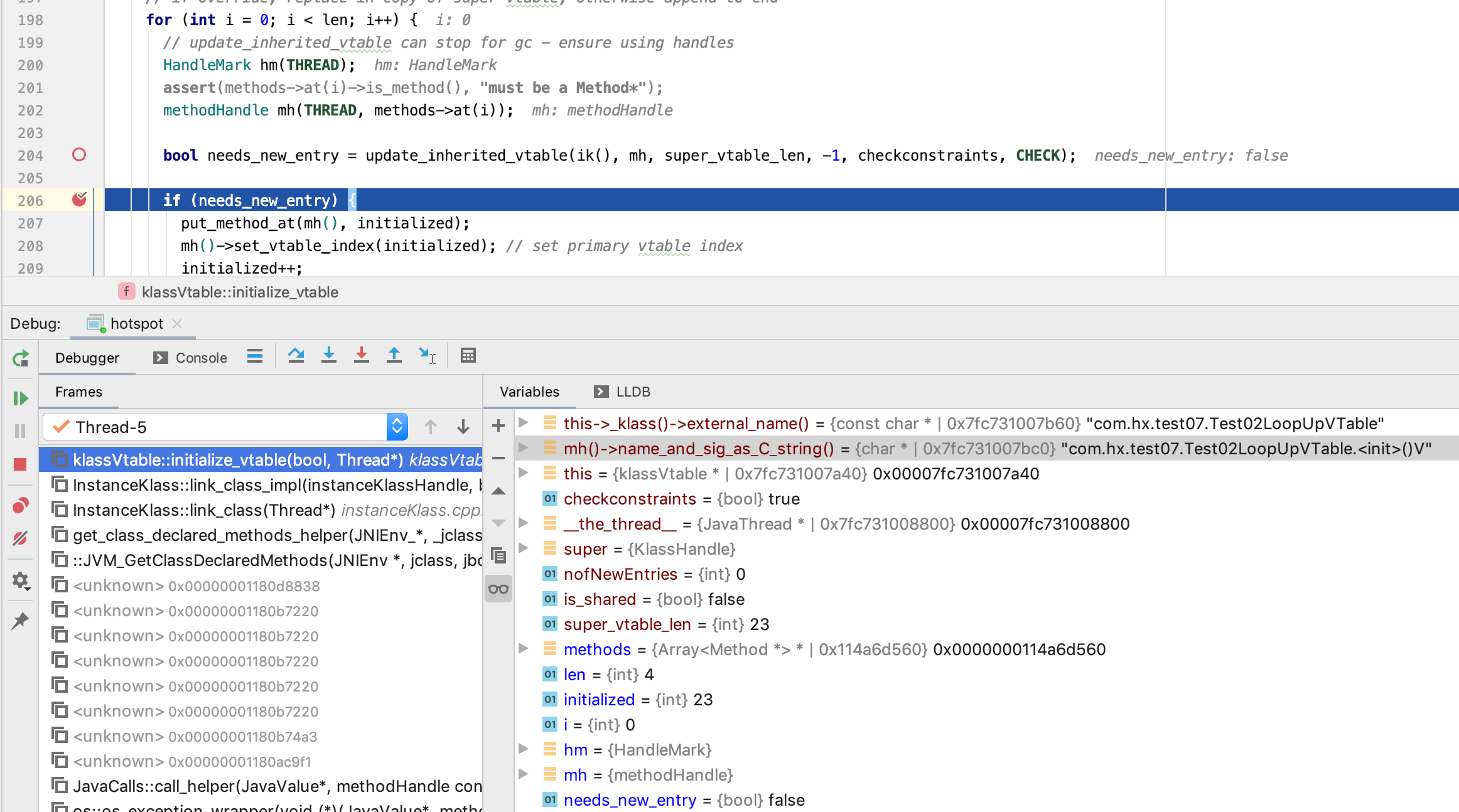Screen dimensions: 1459x812
Task: Close the hotspot debug session tab
Action: 177,324
